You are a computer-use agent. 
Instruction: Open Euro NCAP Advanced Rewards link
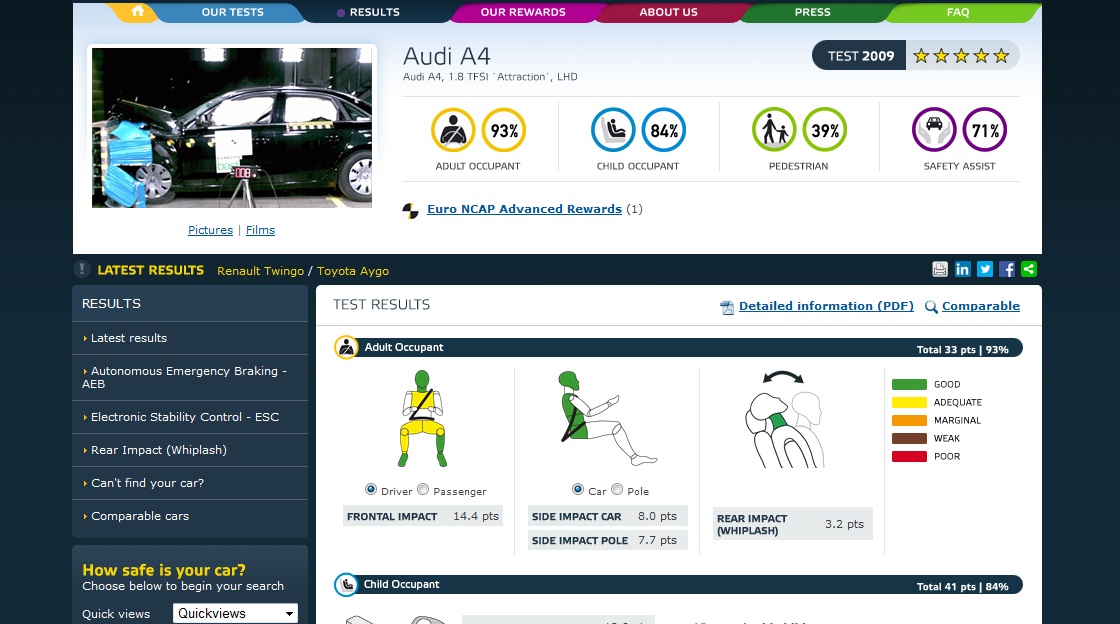point(524,209)
